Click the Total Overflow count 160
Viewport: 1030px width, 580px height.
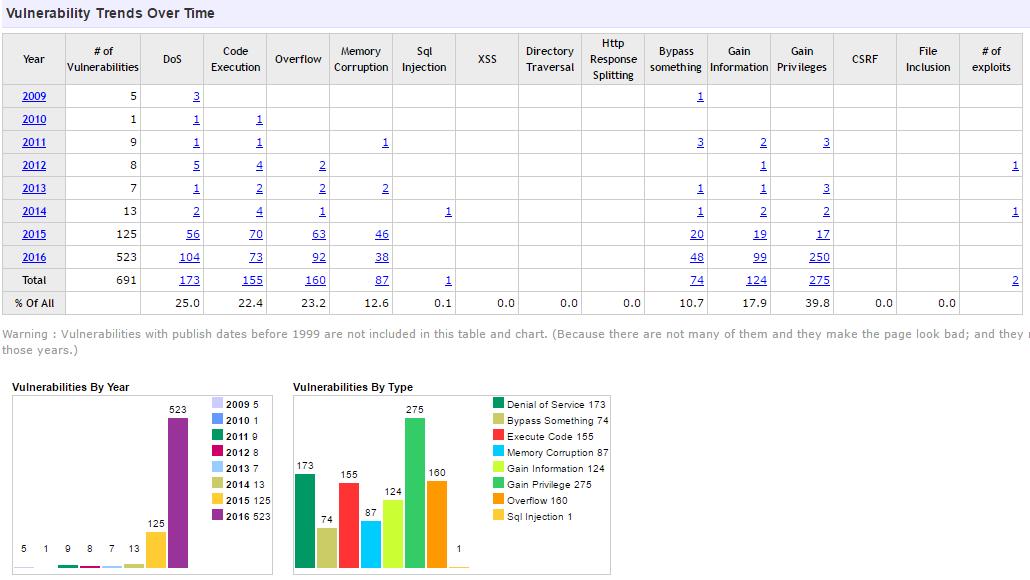pyautogui.click(x=314, y=280)
